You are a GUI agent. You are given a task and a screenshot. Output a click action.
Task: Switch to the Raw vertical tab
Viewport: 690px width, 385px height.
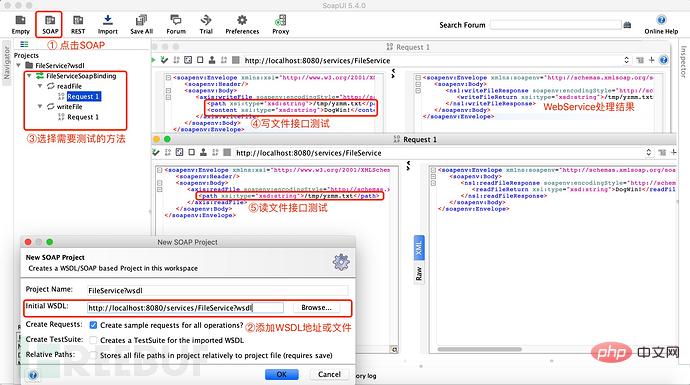point(419,273)
